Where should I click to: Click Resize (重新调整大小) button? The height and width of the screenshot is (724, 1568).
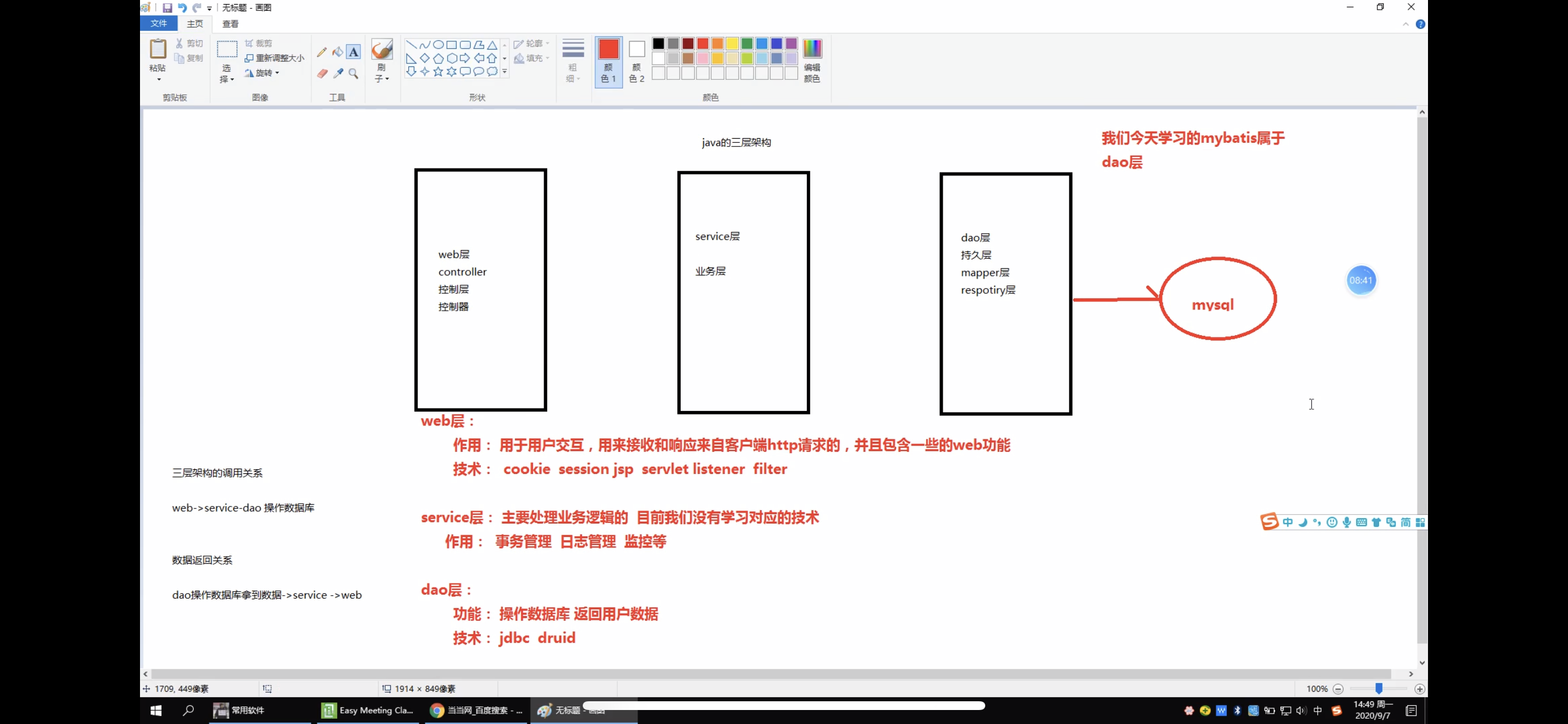275,58
